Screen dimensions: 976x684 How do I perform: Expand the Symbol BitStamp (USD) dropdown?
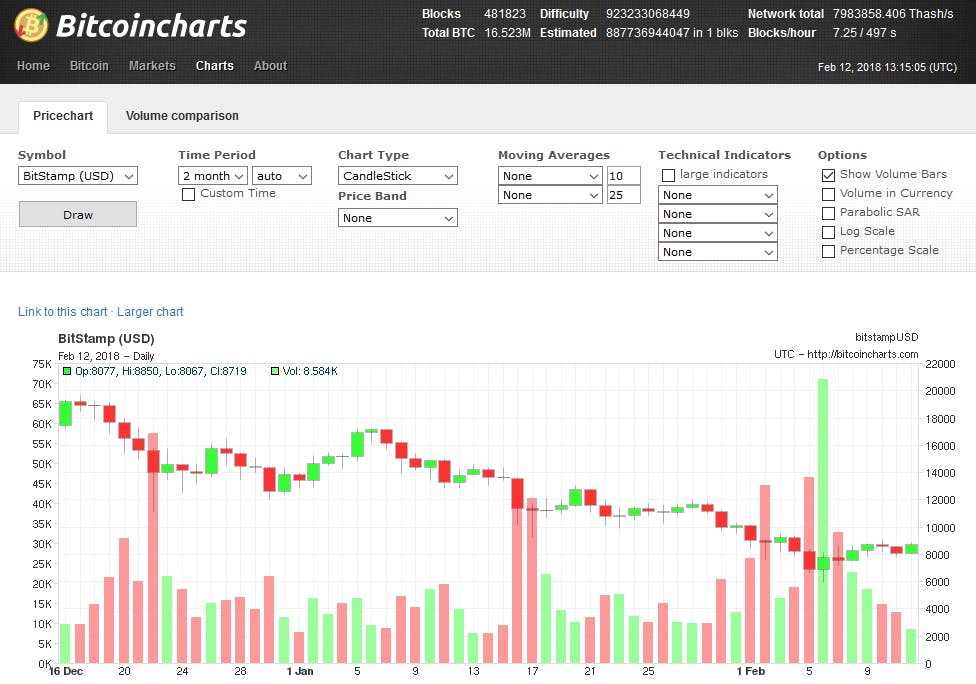point(78,176)
